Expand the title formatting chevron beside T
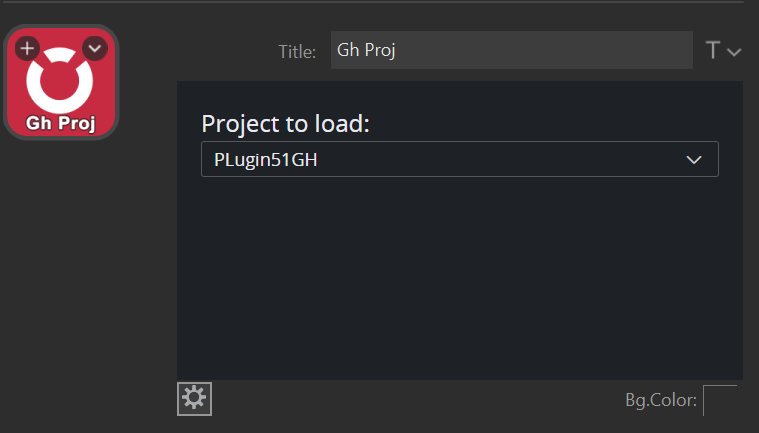Image resolution: width=759 pixels, height=433 pixels. point(734,52)
